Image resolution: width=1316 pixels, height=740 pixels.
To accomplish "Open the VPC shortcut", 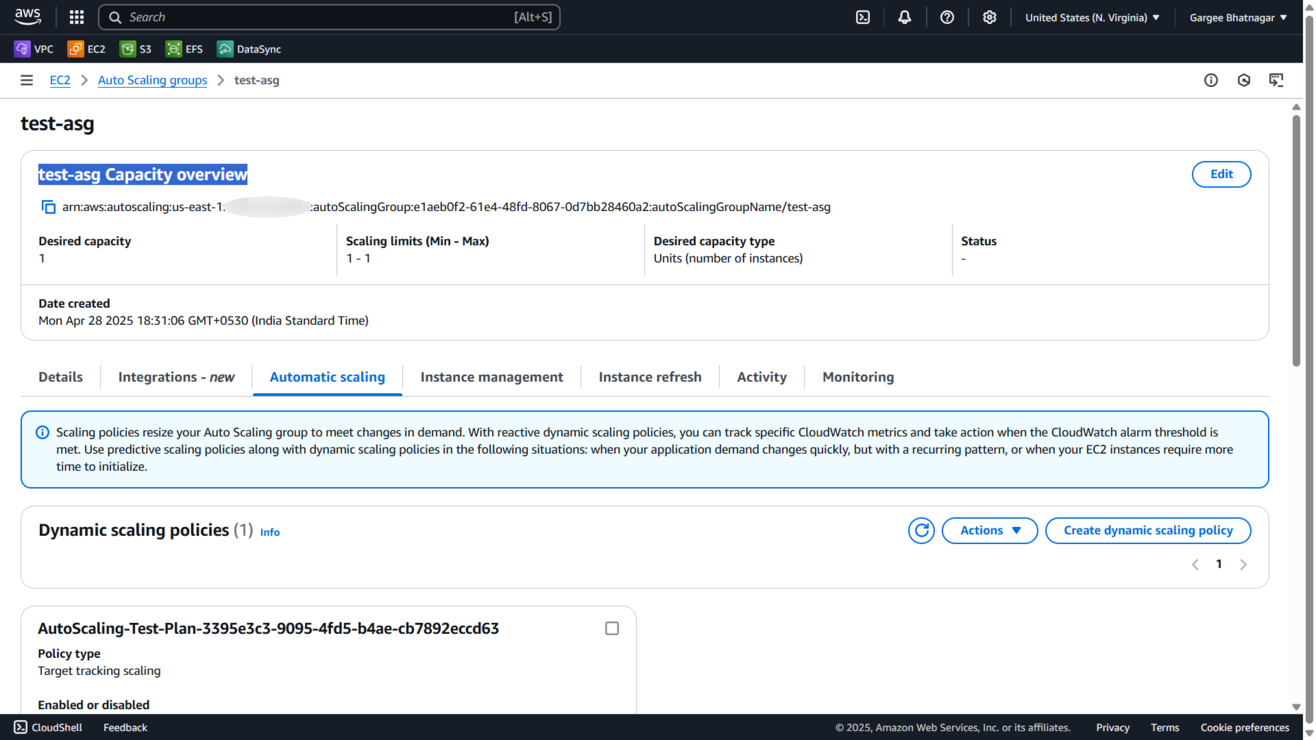I will pos(34,49).
